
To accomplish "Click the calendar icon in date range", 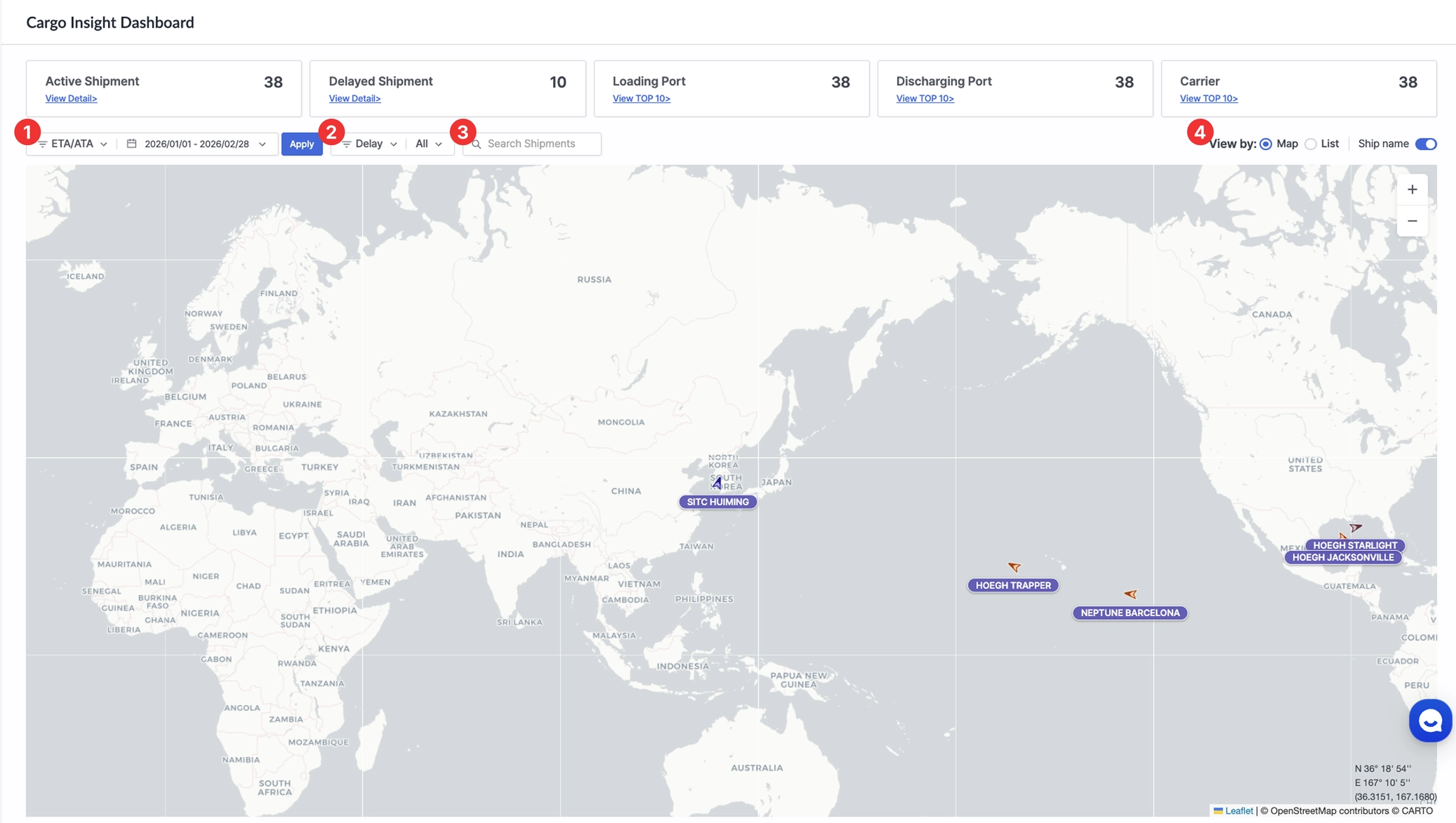I will pyautogui.click(x=132, y=144).
